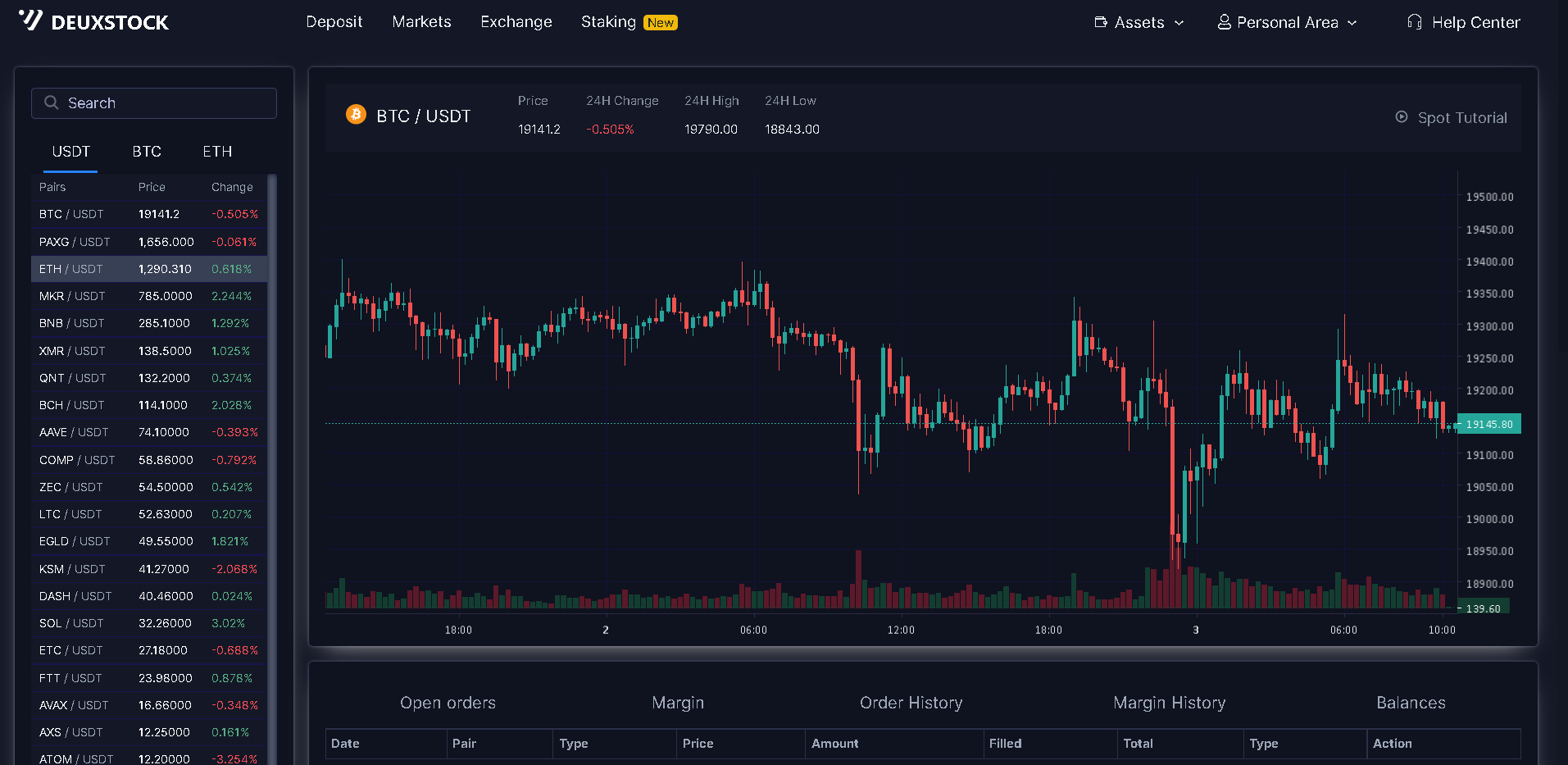Image resolution: width=1568 pixels, height=765 pixels.
Task: Select the BCH / USDT pair
Action: (149, 405)
